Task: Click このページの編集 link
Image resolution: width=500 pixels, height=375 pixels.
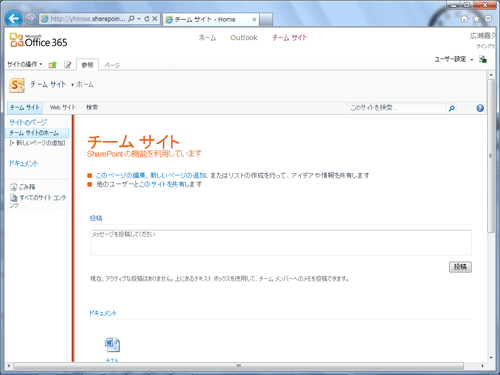Action: (121, 175)
